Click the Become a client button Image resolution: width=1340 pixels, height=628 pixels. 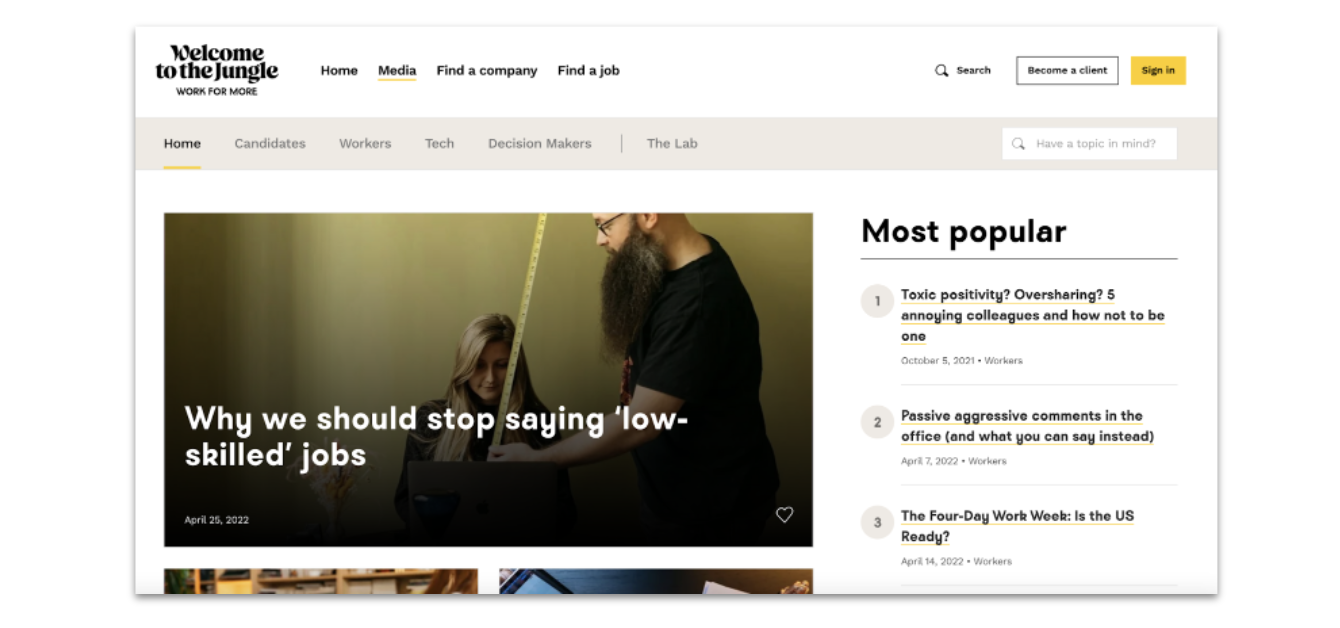point(1066,70)
